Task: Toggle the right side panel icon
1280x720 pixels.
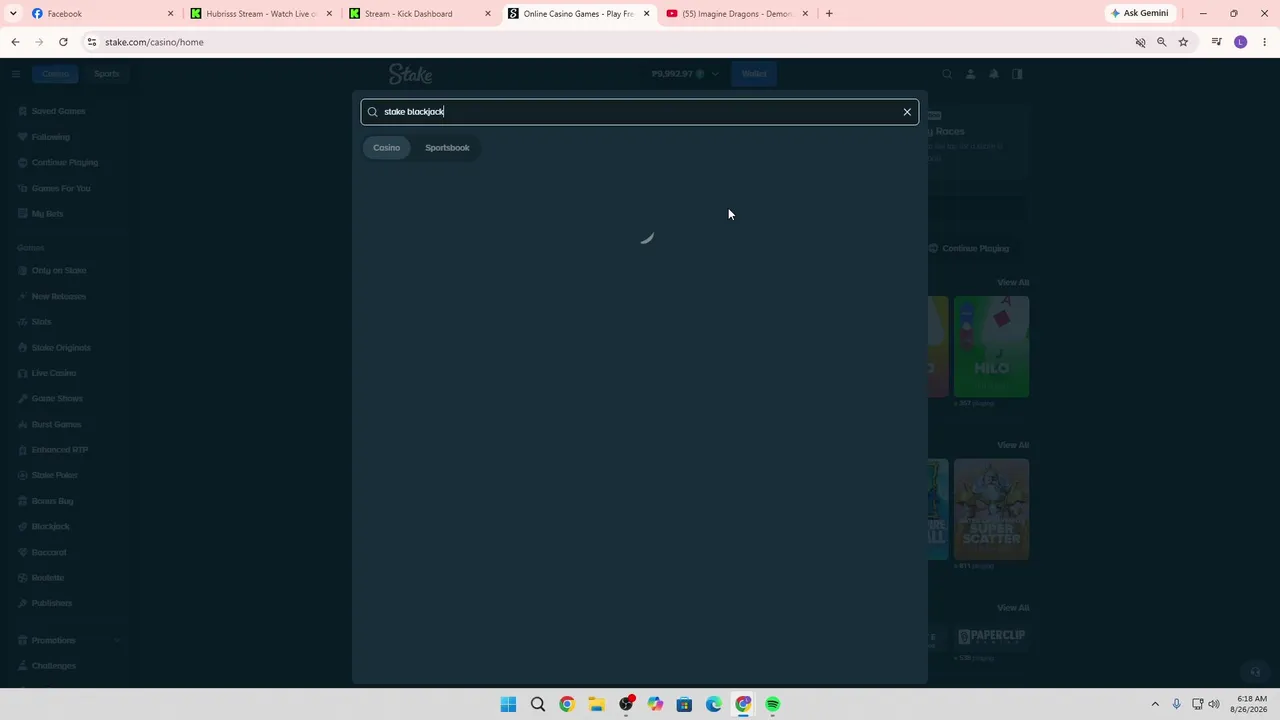Action: [1017, 74]
